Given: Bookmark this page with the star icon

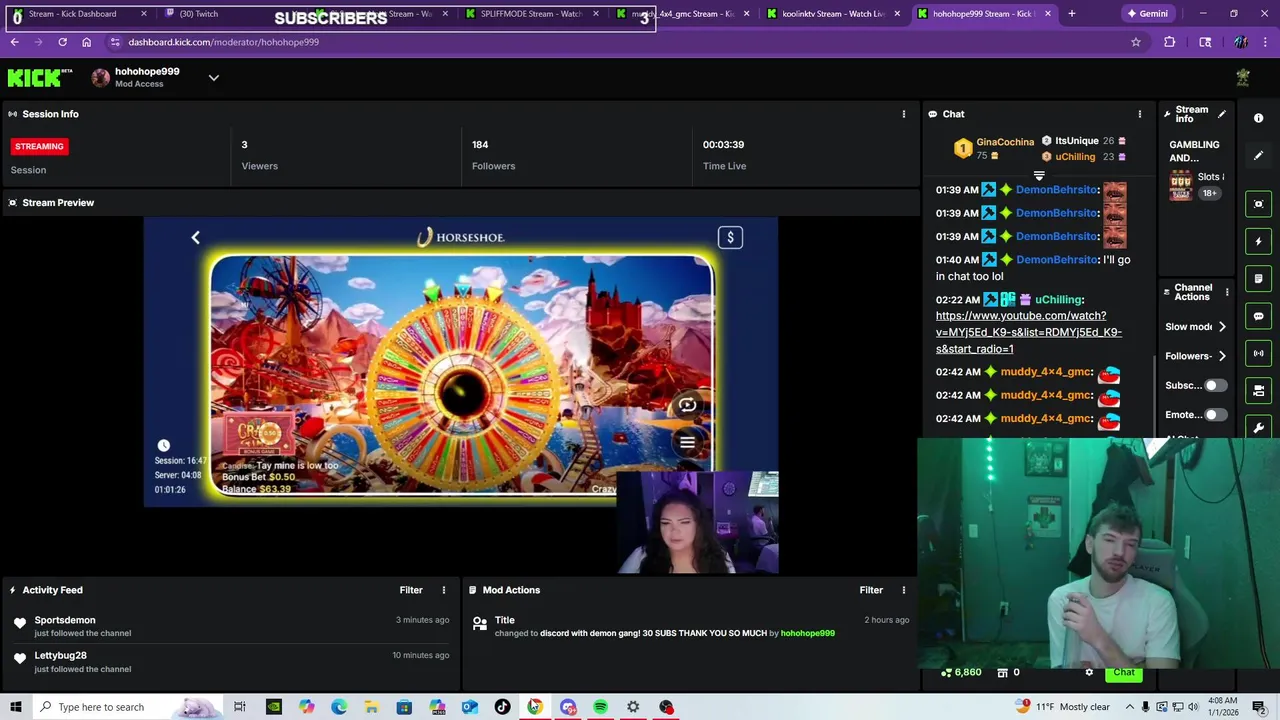Looking at the screenshot, I should (x=1136, y=42).
